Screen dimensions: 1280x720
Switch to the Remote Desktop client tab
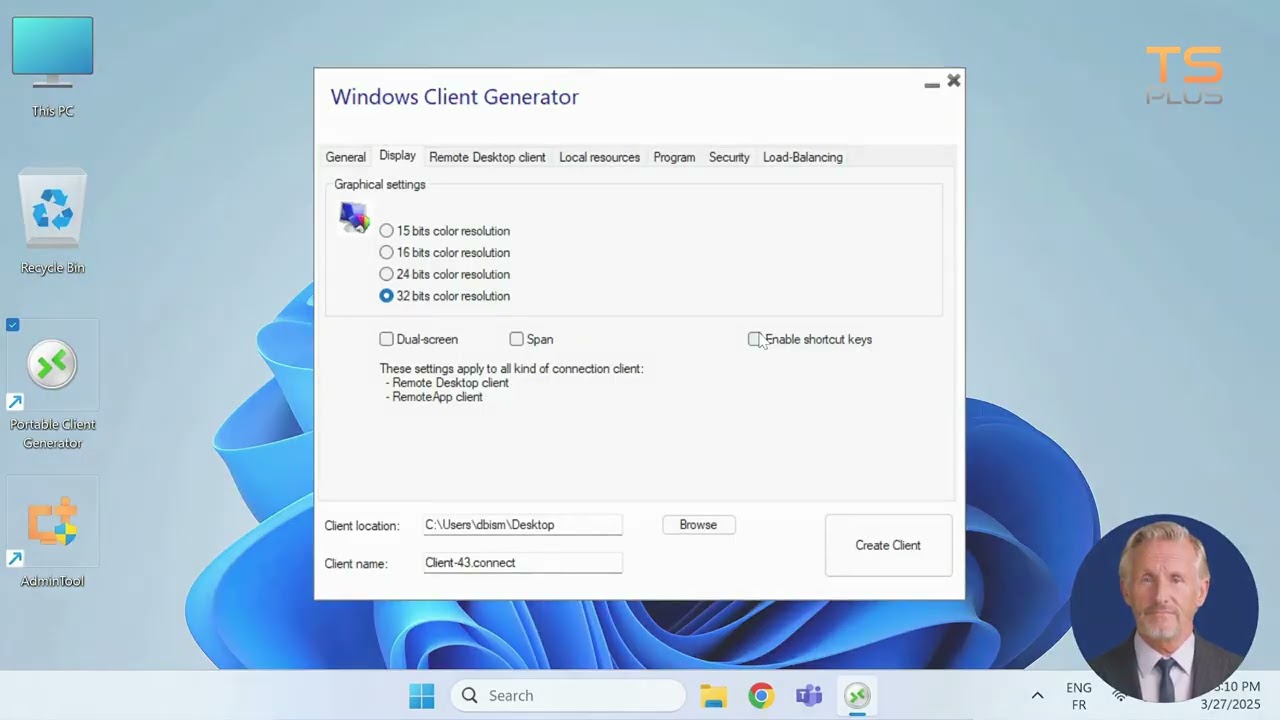[487, 157]
